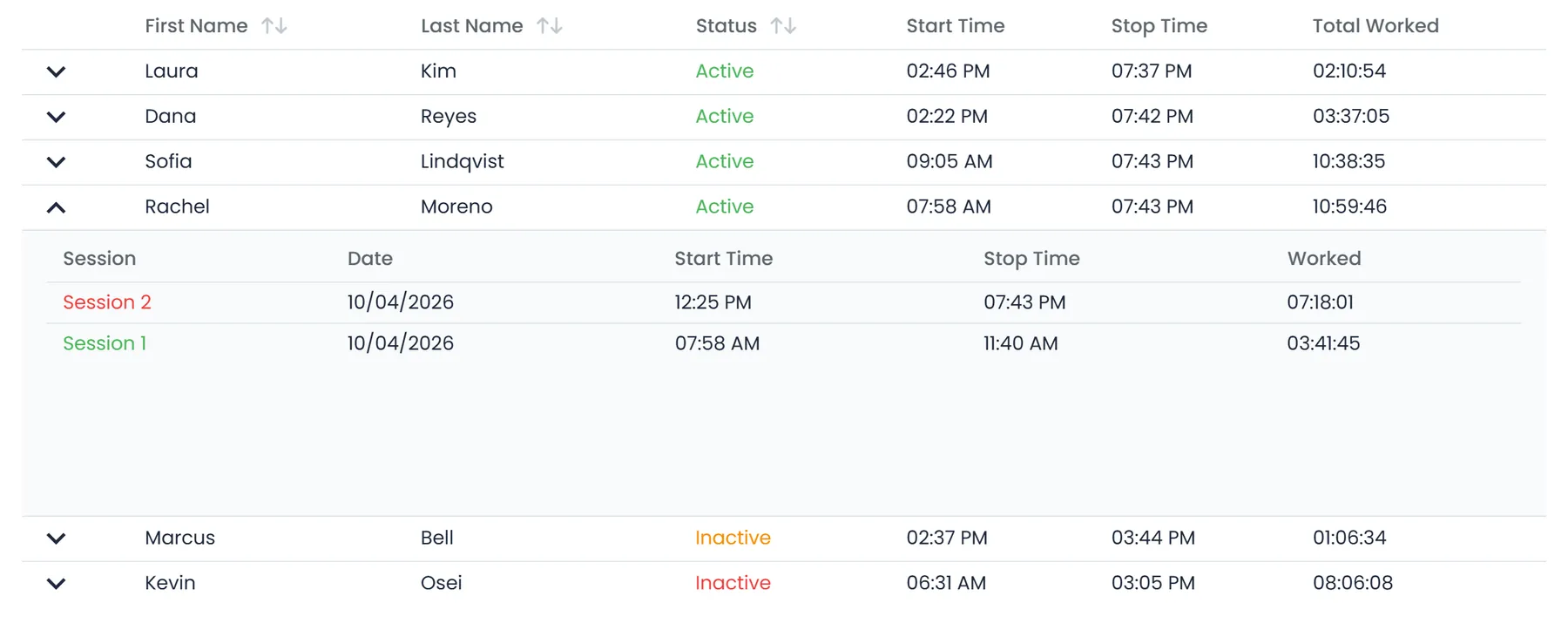
Task: Select Kevin's start time 06:31 AM
Action: pyautogui.click(x=946, y=584)
